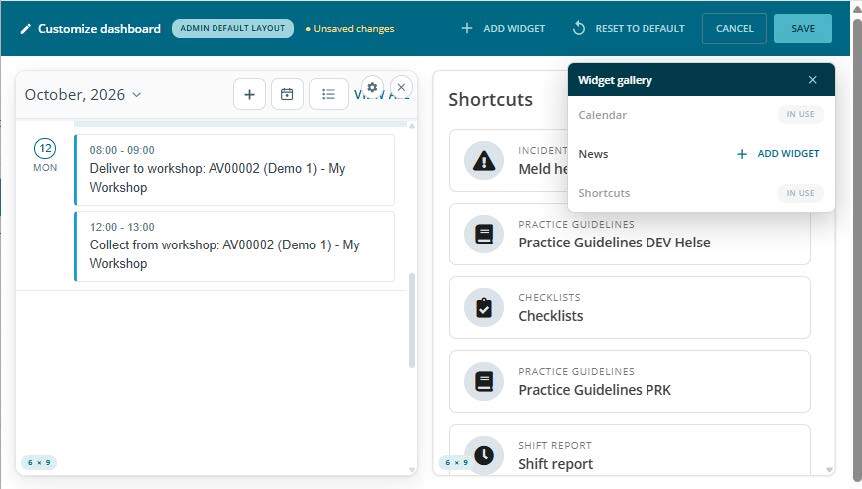Image resolution: width=862 pixels, height=489 pixels.
Task: Select Calendar row in Widget gallery
Action: coord(701,115)
